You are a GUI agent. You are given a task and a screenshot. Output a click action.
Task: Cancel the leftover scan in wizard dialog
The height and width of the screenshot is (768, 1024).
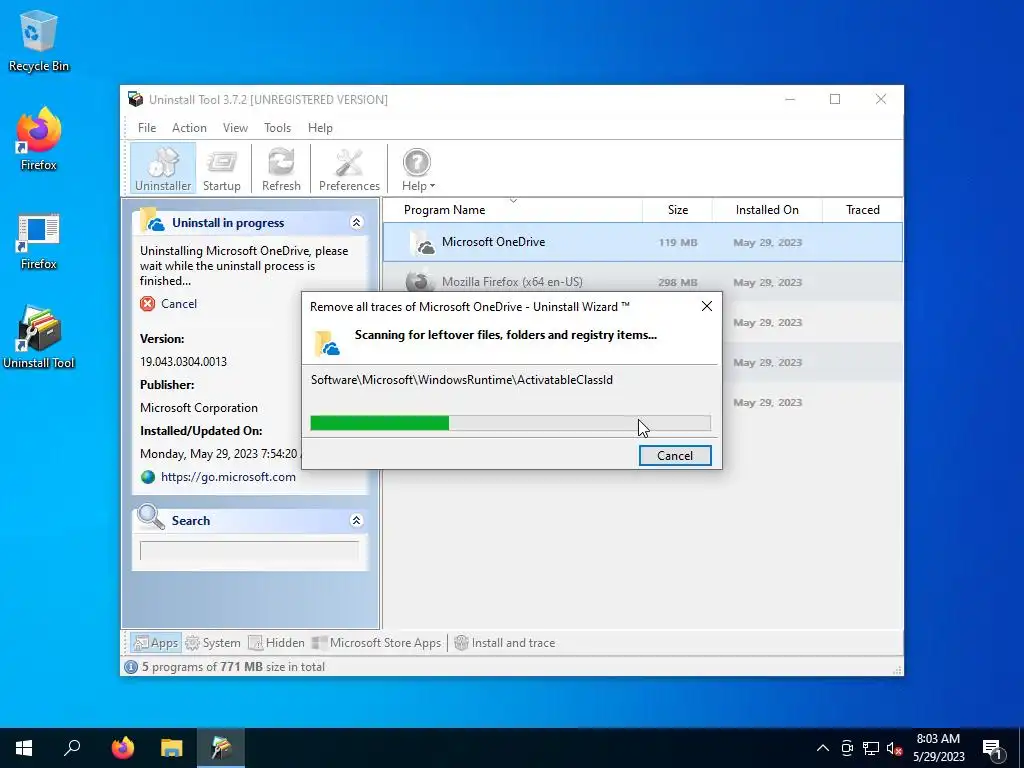click(675, 456)
